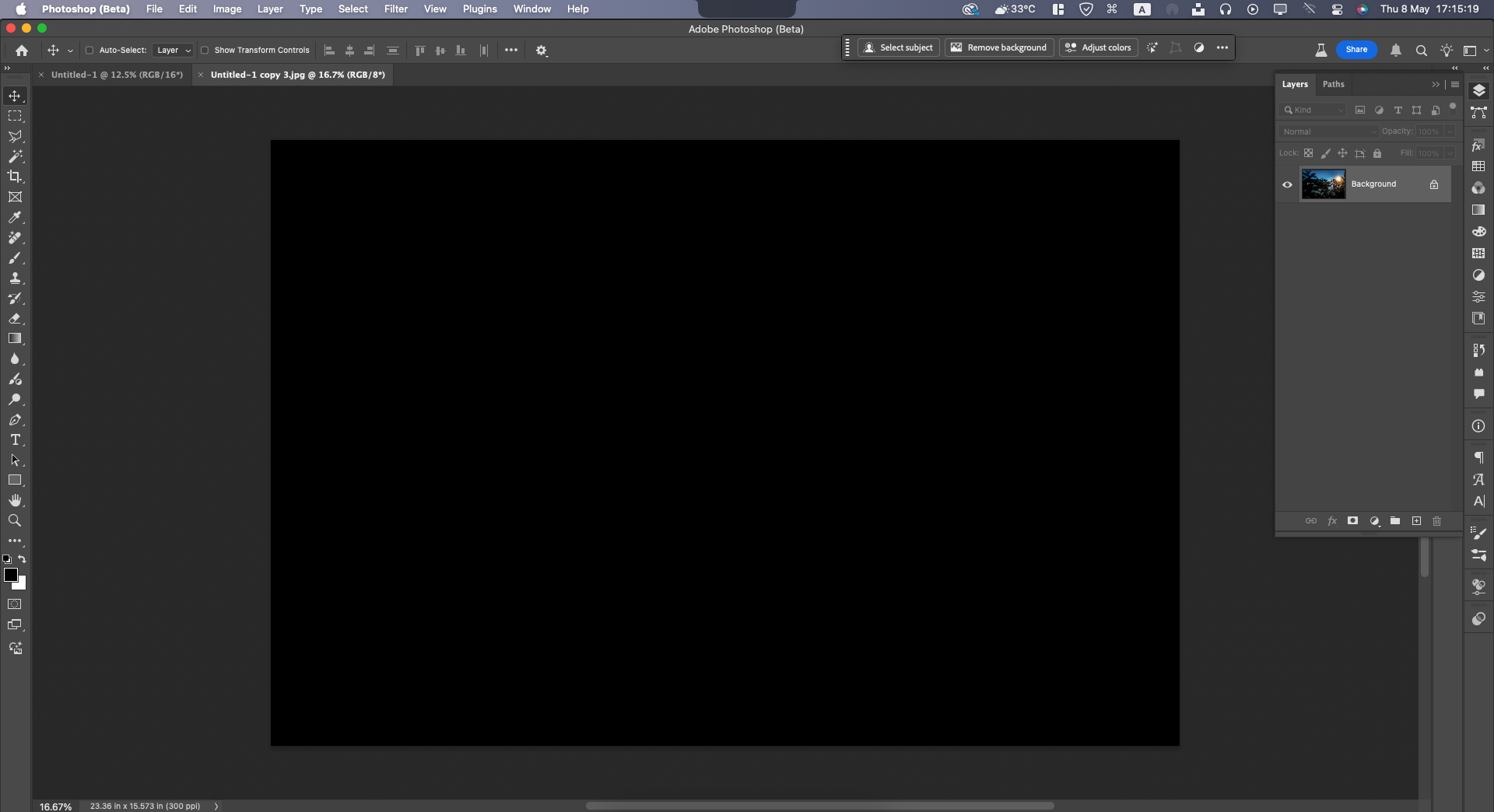The width and height of the screenshot is (1494, 812).
Task: Click the horizontal canvas scrollbar
Action: (x=820, y=806)
